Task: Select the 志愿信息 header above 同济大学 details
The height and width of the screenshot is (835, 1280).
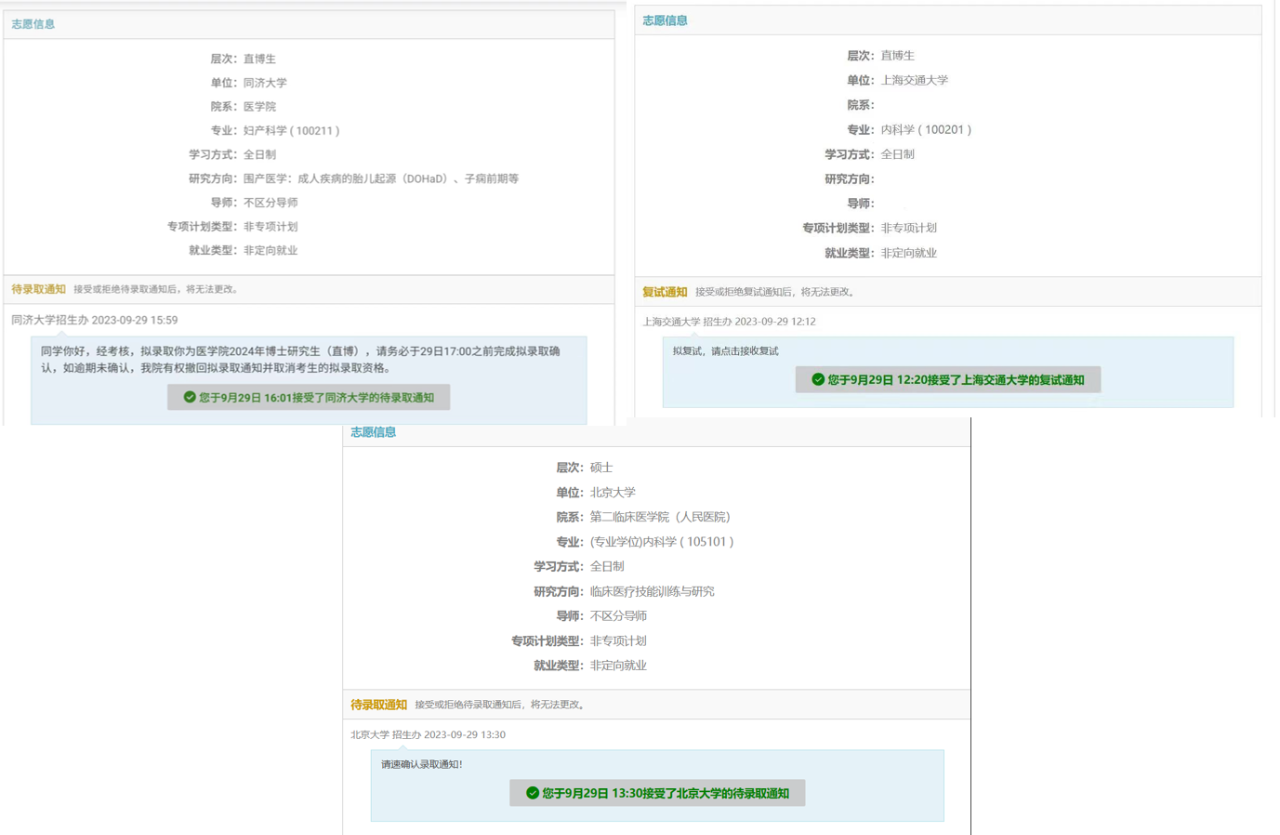Action: [x=33, y=24]
